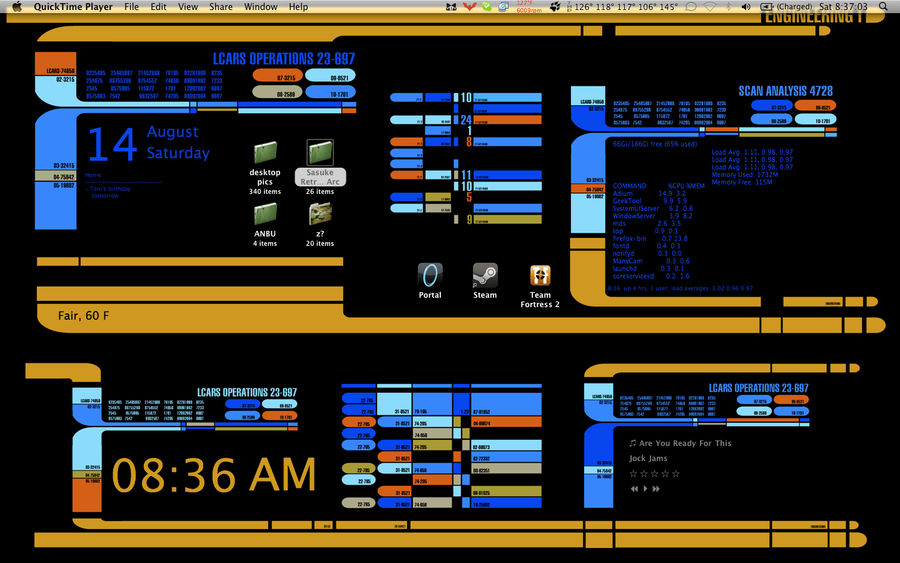The image size is (900, 563).
Task: Open the QuickTime Player menu
Action: 73,7
